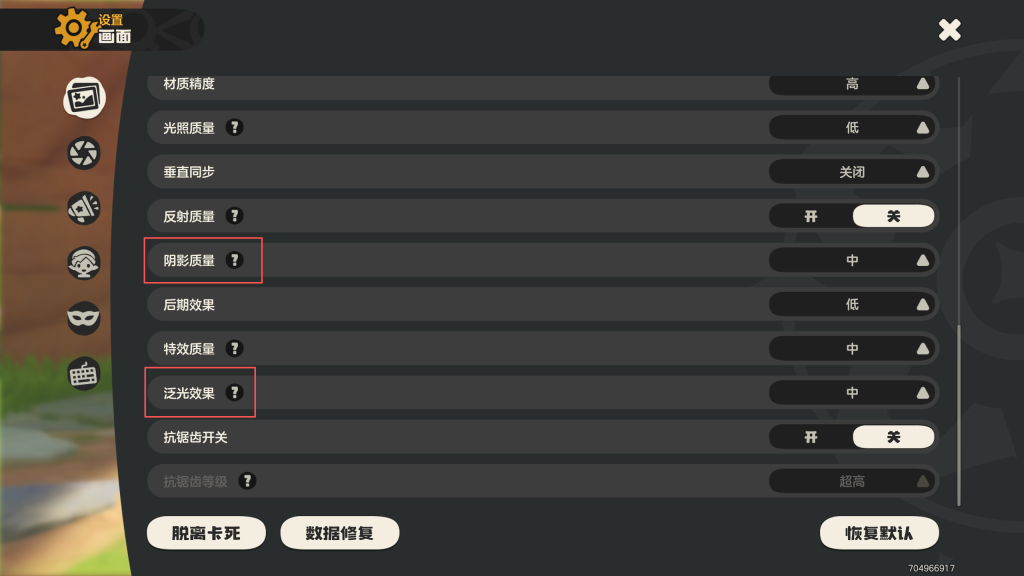
Task: Open the megaphone sound settings icon
Action: (84, 208)
